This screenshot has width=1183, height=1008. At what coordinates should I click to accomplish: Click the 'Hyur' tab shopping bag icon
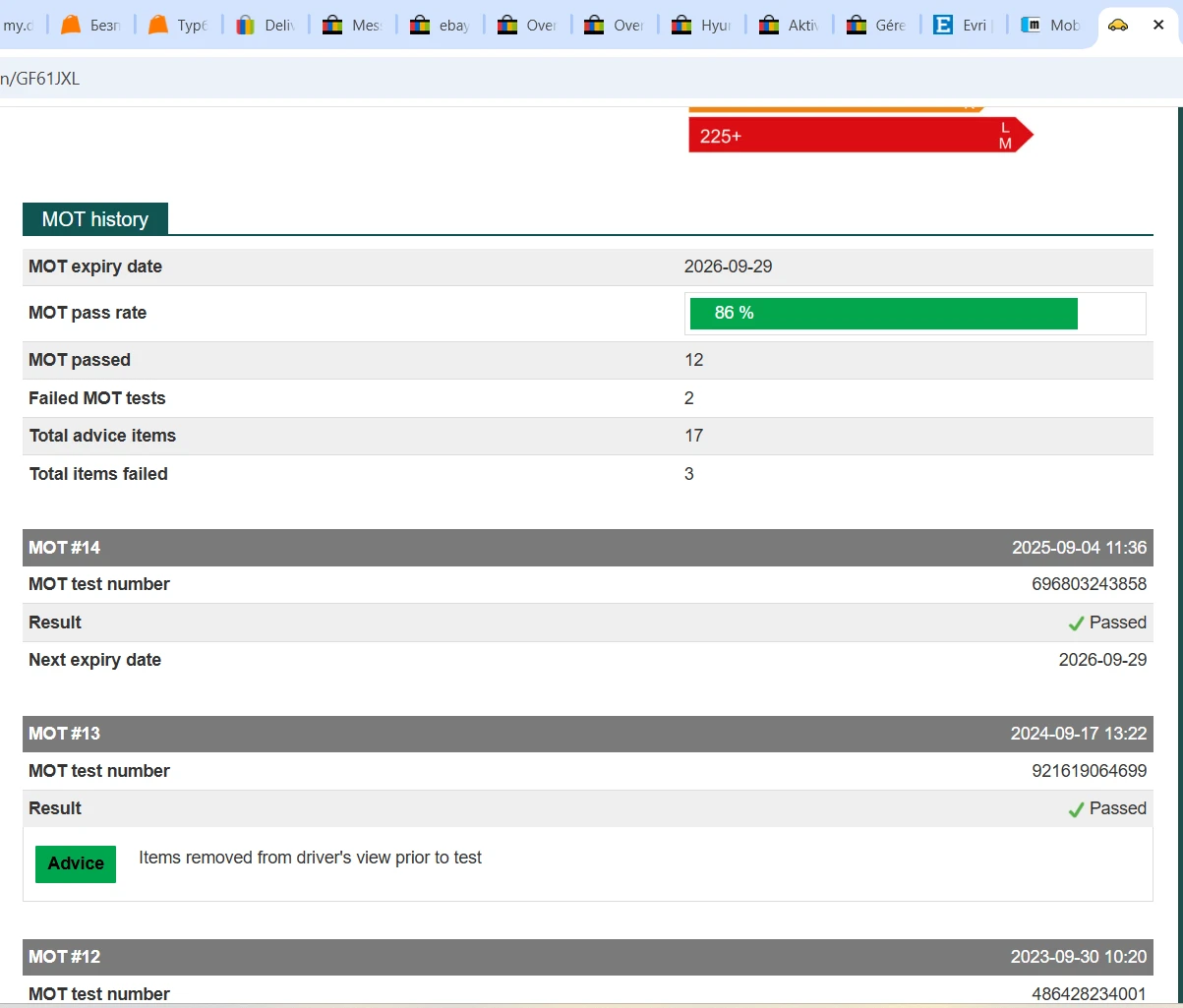pos(681,25)
